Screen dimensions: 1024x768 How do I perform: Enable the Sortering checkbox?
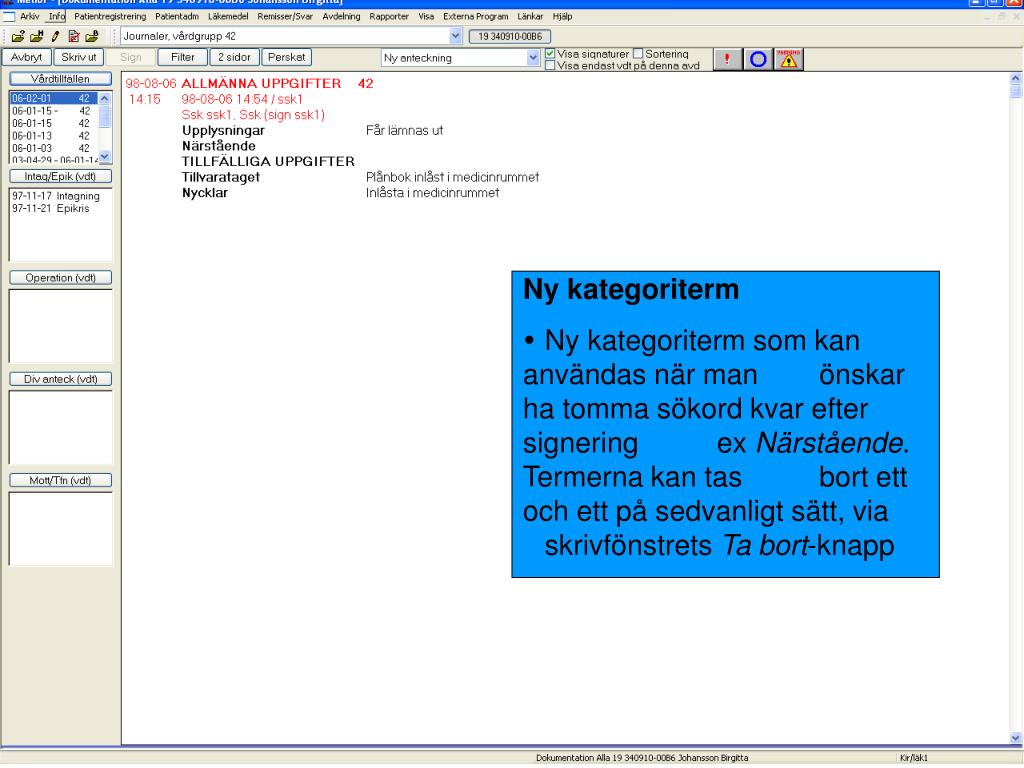coord(638,54)
